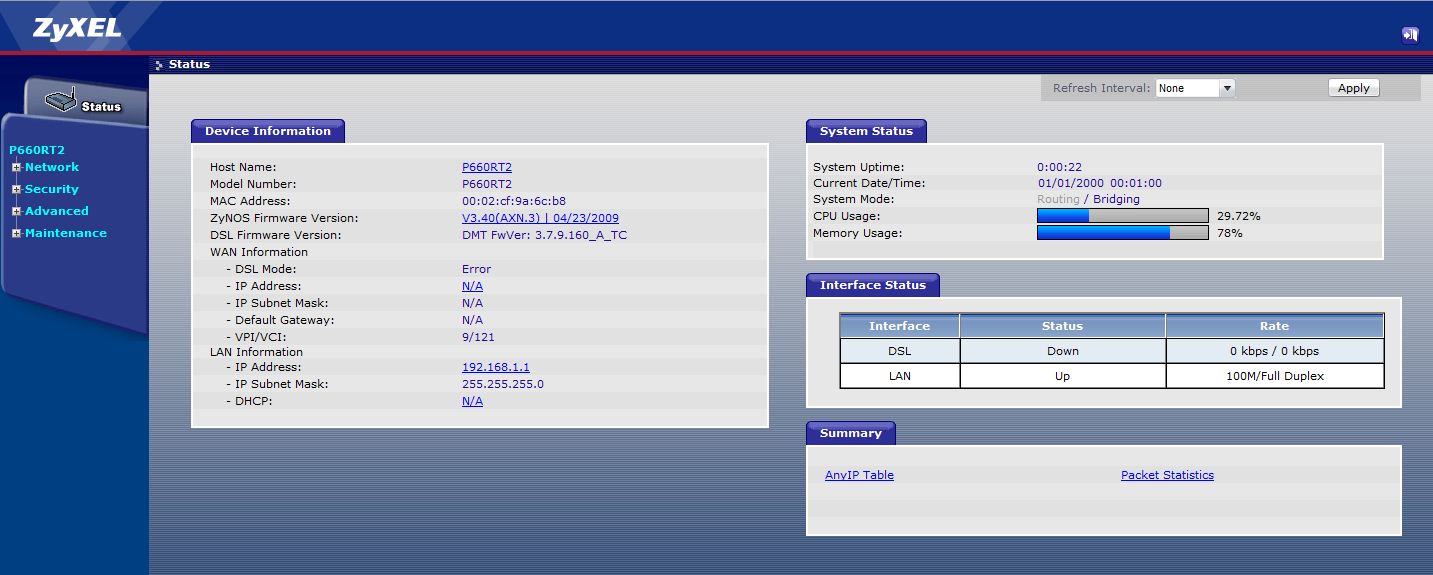Expand the Maintenance menu plus icon
1433x575 pixels.
[16, 233]
